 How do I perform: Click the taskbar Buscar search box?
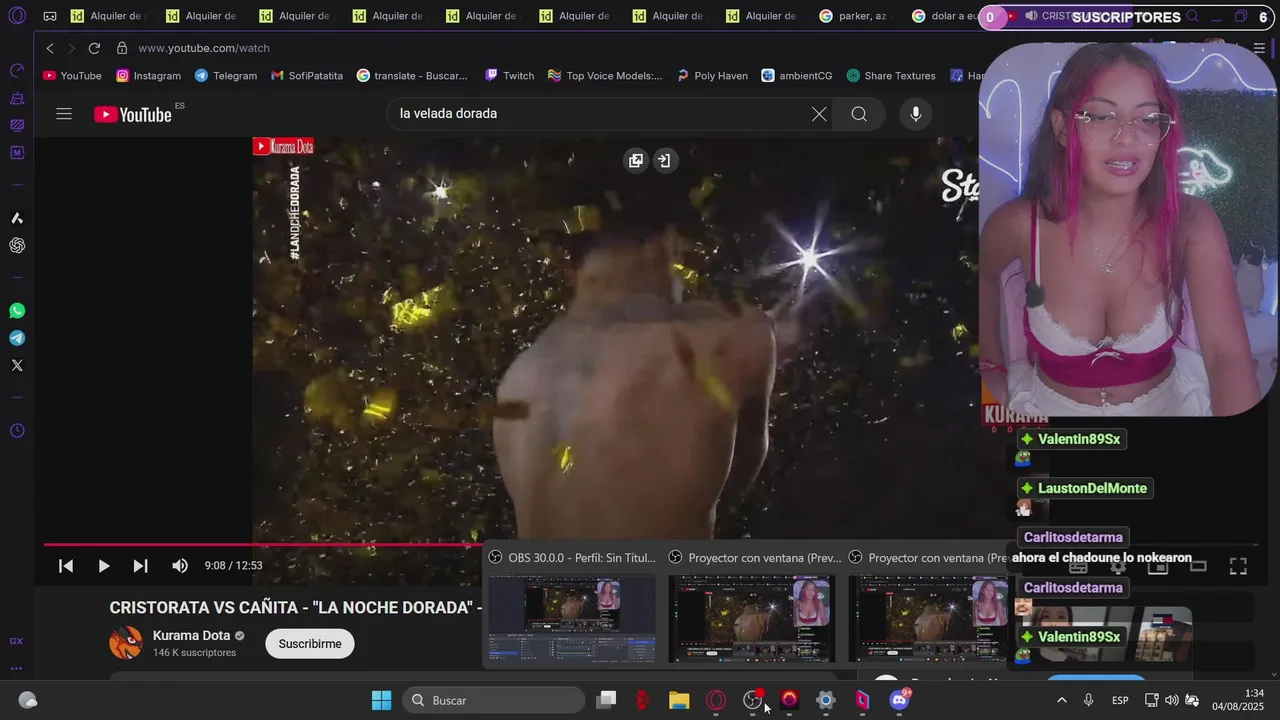pos(494,700)
